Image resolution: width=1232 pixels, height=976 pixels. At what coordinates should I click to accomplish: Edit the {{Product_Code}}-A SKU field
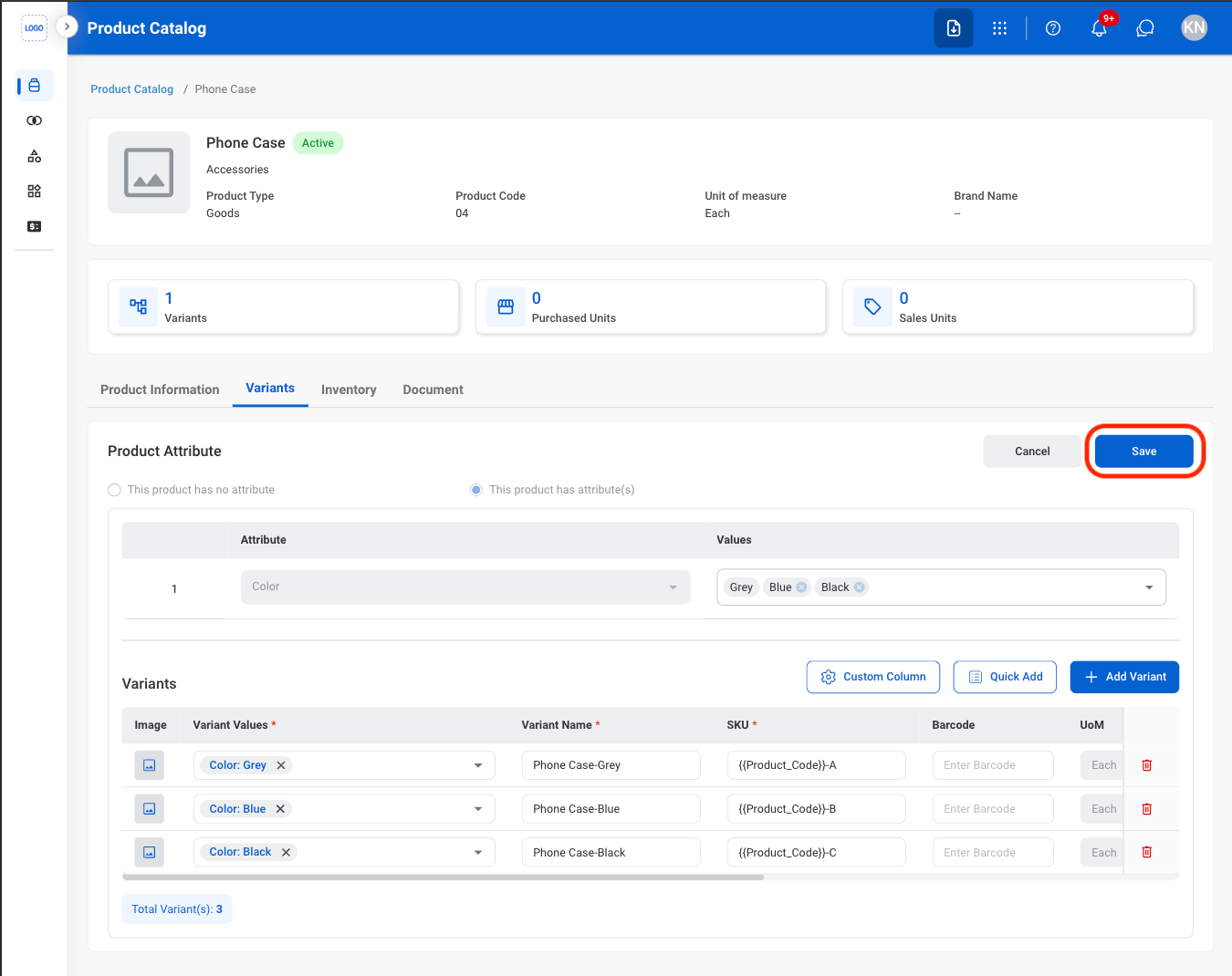817,765
